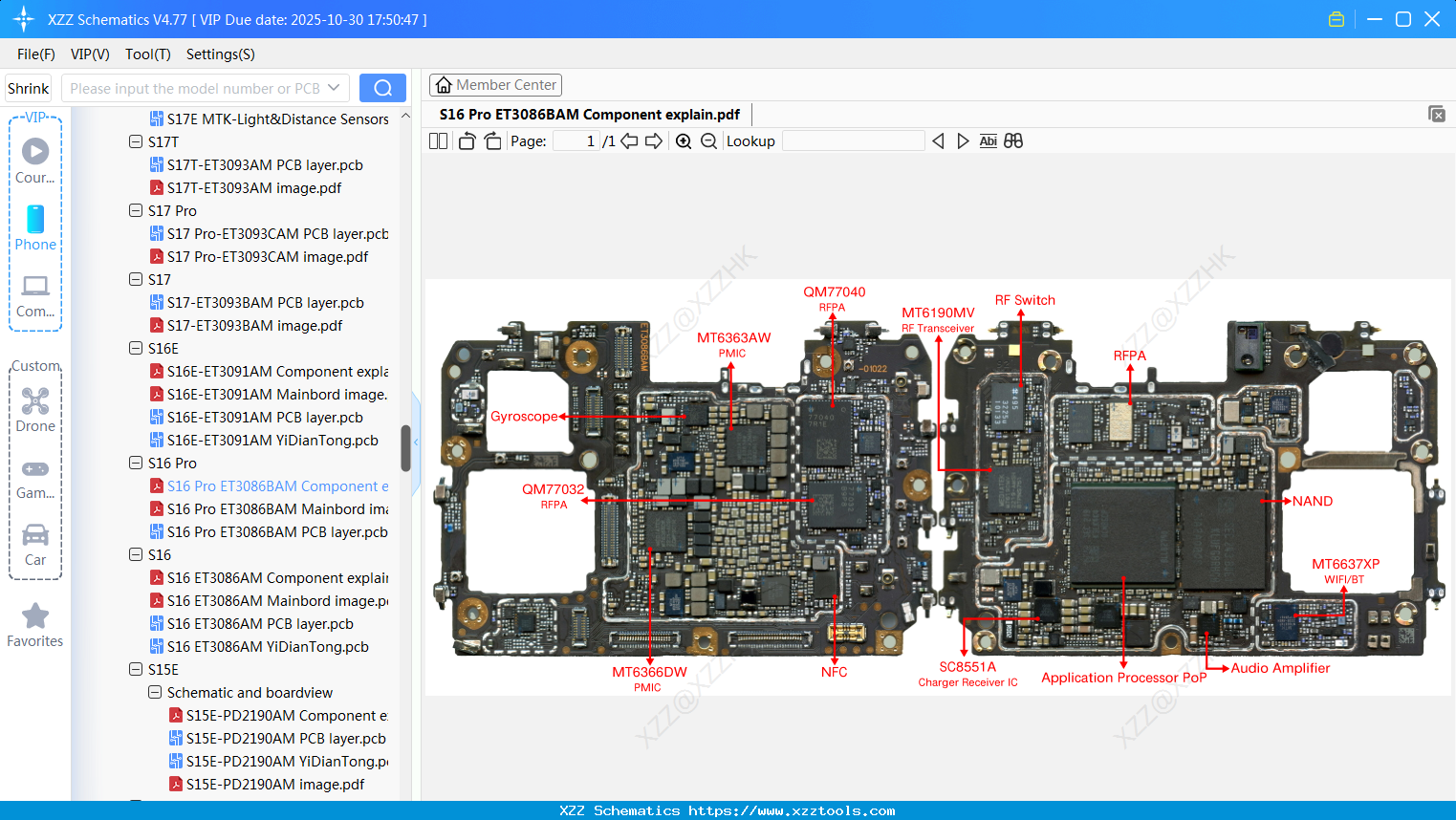Collapse the S15E Schematic and boardview group
Image resolution: width=1456 pixels, height=820 pixels.
coord(154,692)
